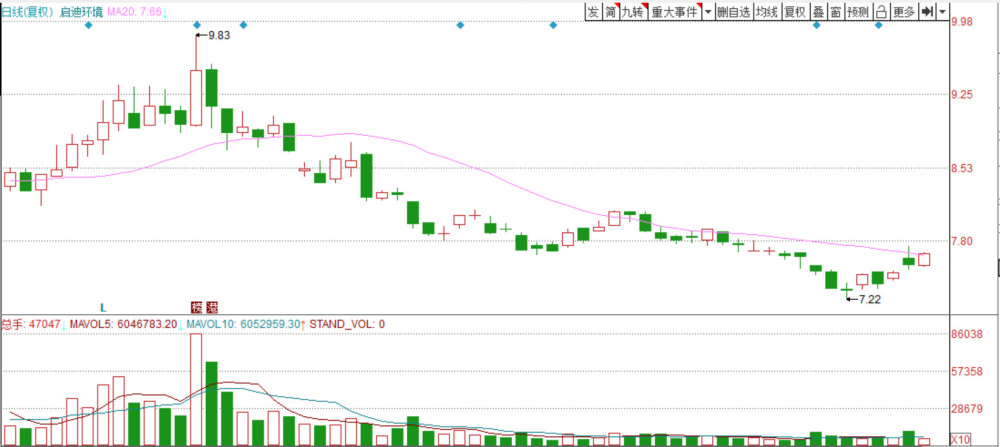Click the event diamond below the lock icon
Image resolution: width=1000 pixels, height=447 pixels.
(x=879, y=26)
